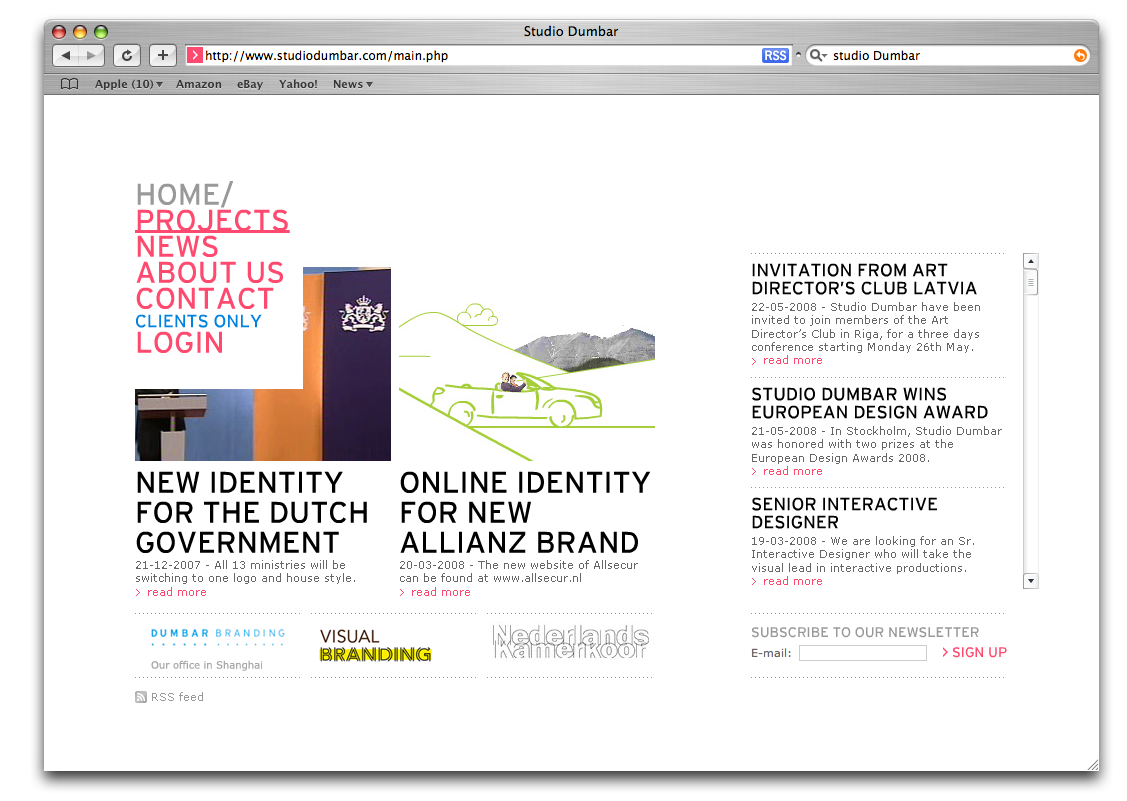
Task: Zoom the window with the green button
Action: pos(101,32)
